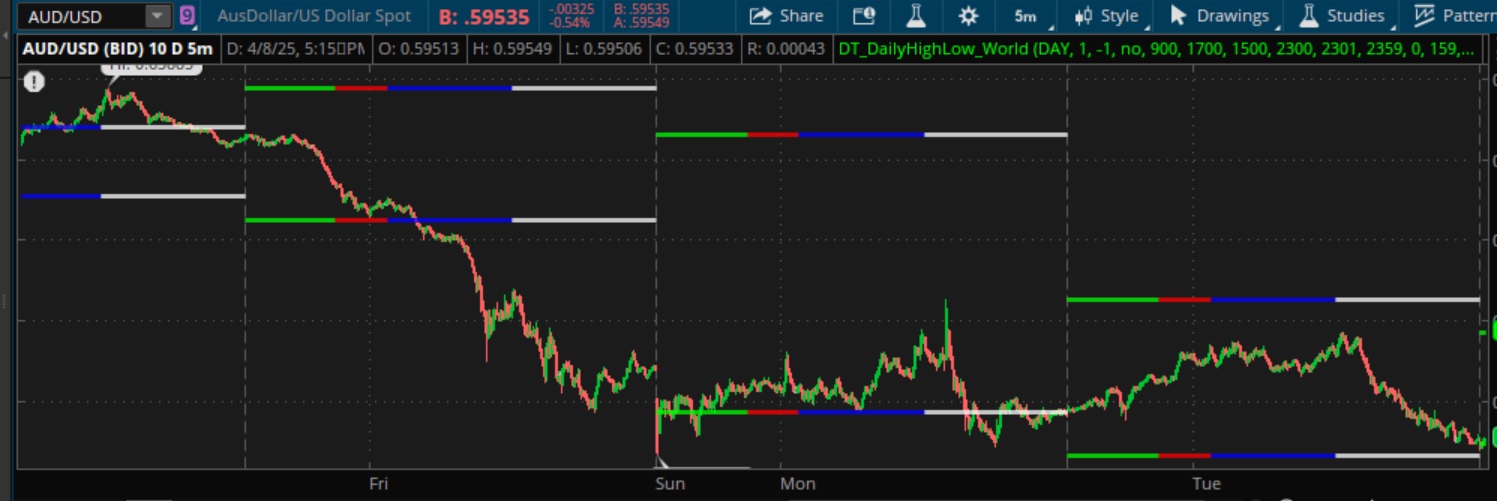Click the Fri date marker on time axis
This screenshot has width=1497, height=501.
(x=379, y=484)
